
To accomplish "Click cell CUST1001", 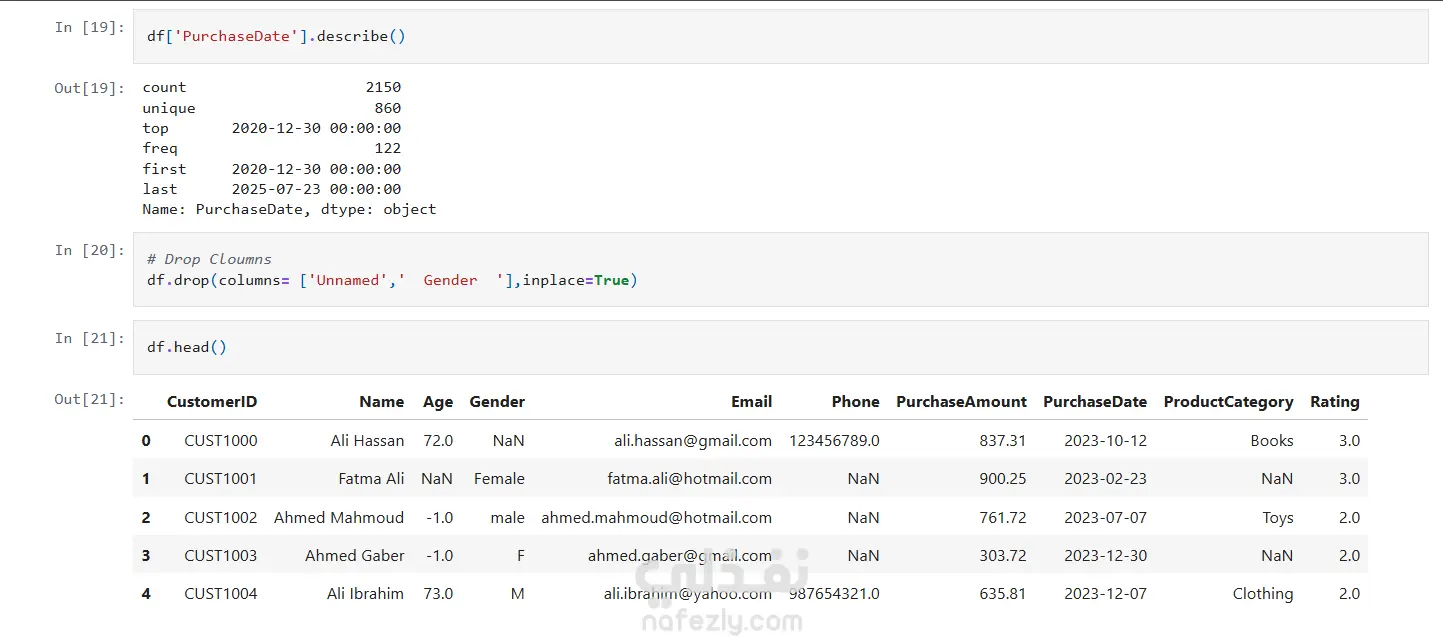I will [x=220, y=479].
